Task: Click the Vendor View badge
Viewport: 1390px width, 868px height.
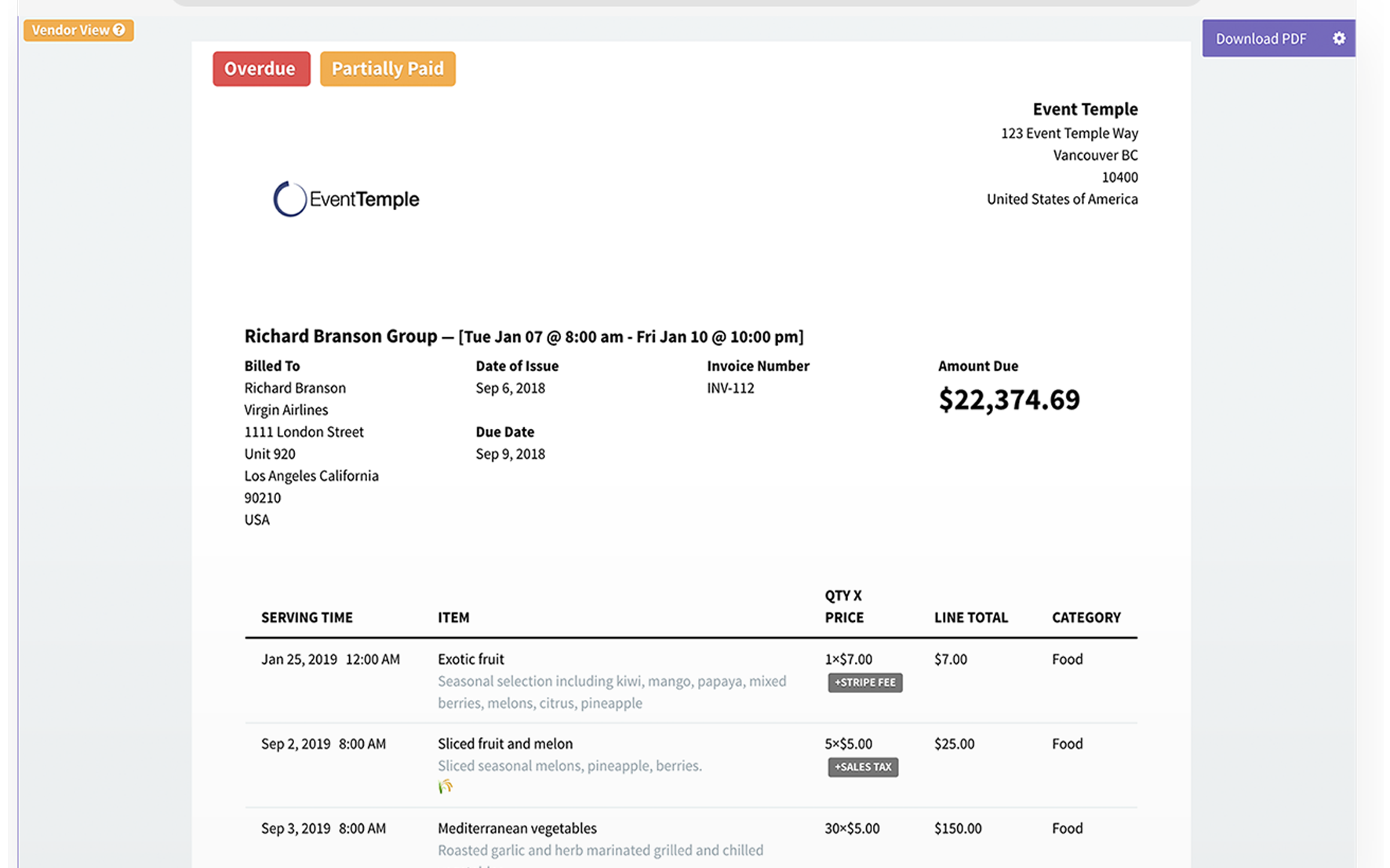Action: click(71, 30)
